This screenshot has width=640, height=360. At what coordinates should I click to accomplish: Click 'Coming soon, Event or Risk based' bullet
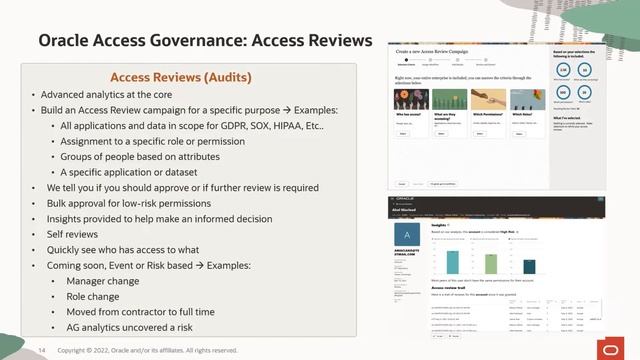click(x=149, y=265)
